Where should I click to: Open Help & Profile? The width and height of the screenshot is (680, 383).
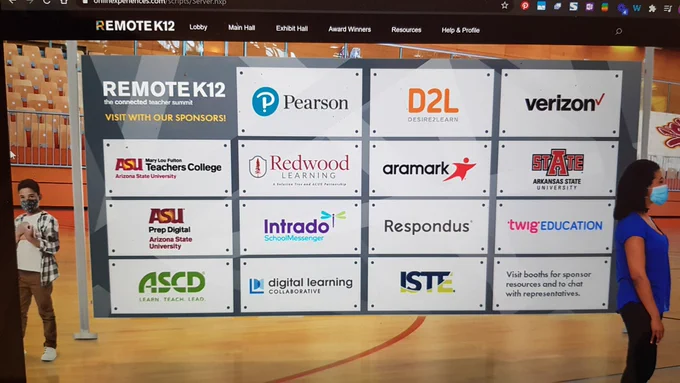(461, 30)
